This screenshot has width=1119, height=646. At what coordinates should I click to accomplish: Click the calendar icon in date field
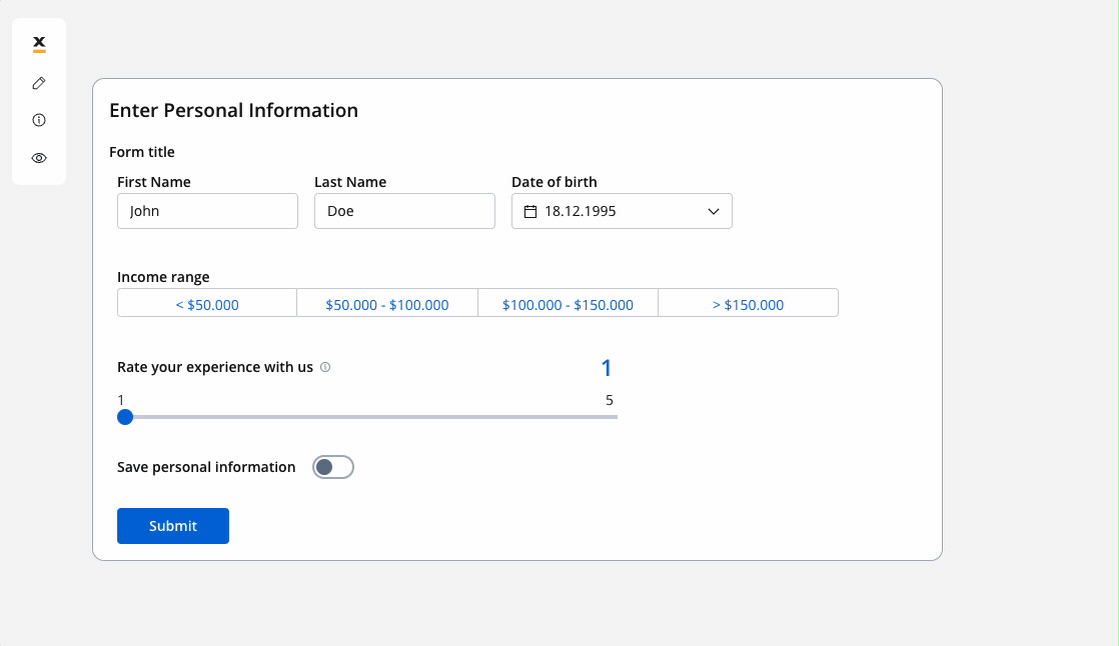(530, 211)
